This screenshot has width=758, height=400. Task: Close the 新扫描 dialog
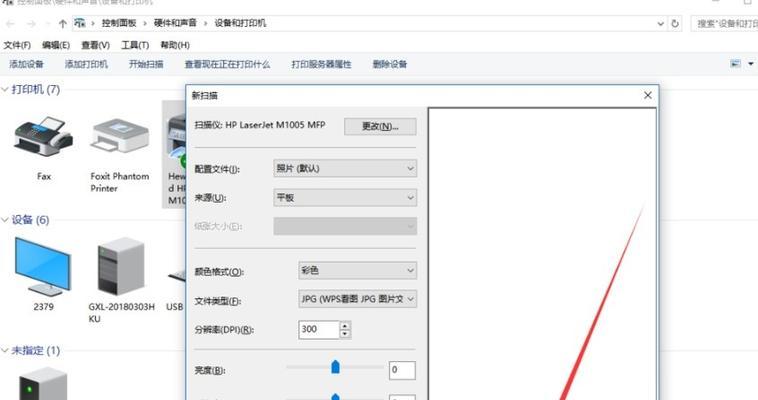[x=648, y=95]
